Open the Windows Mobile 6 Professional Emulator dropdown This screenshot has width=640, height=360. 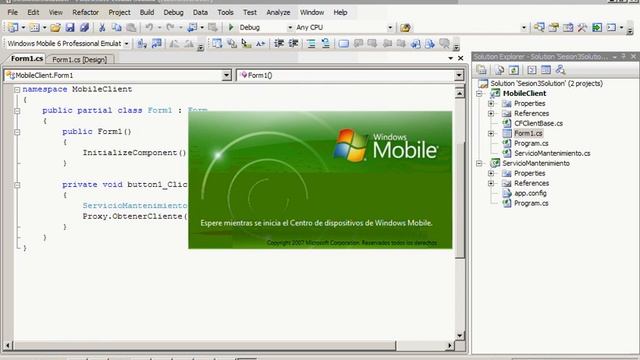click(127, 43)
